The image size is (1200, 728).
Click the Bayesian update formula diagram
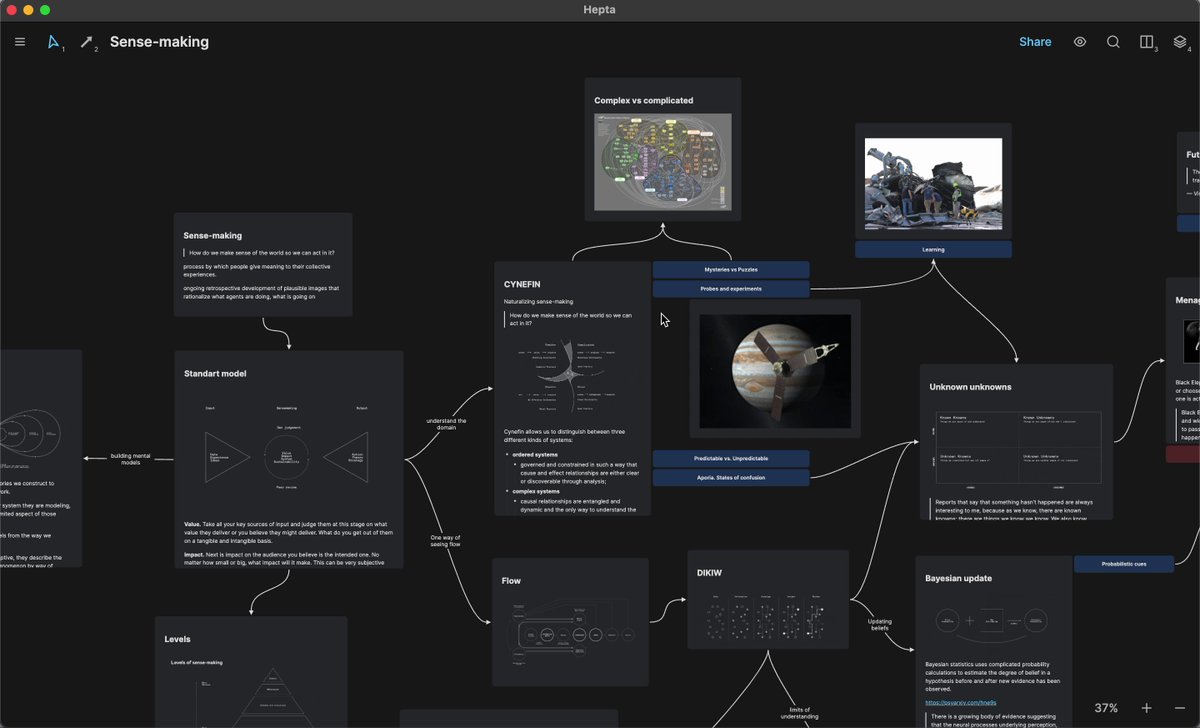[994, 622]
